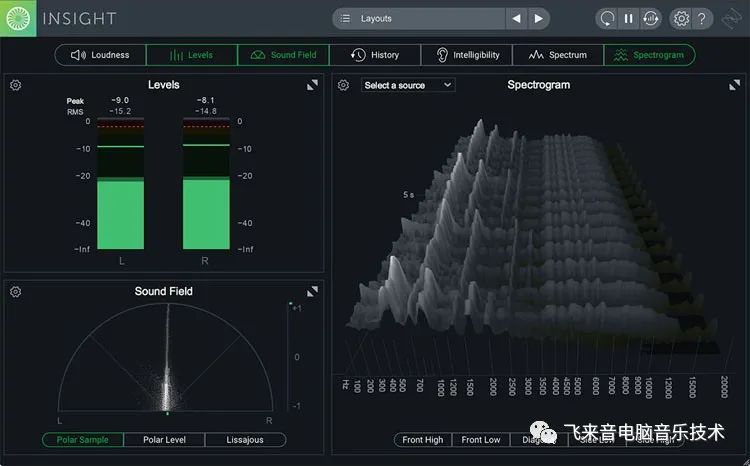
Task: Click the Sound Field panel title
Action: tap(164, 291)
